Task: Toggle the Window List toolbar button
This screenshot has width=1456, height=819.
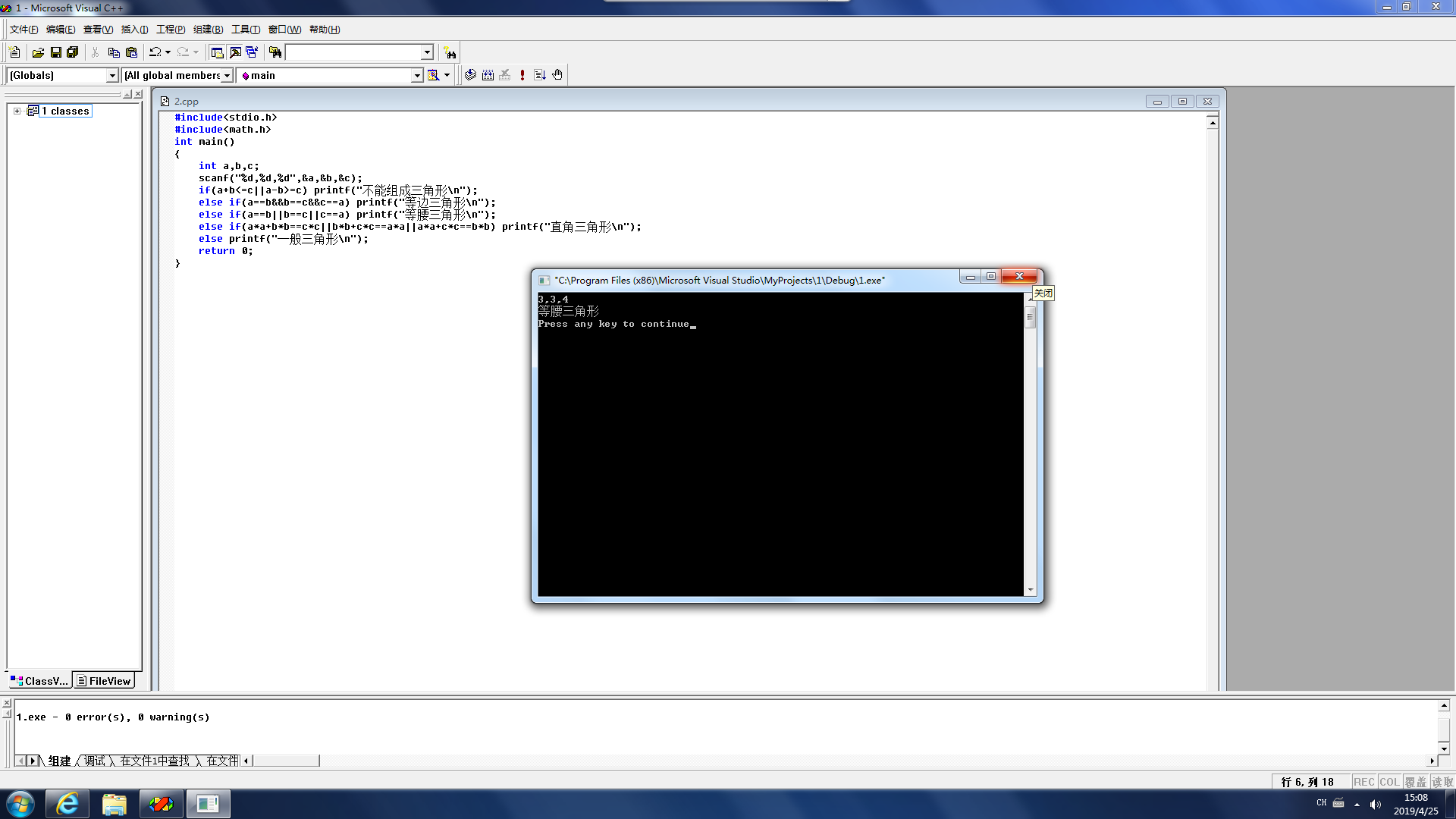Action: coord(252,52)
